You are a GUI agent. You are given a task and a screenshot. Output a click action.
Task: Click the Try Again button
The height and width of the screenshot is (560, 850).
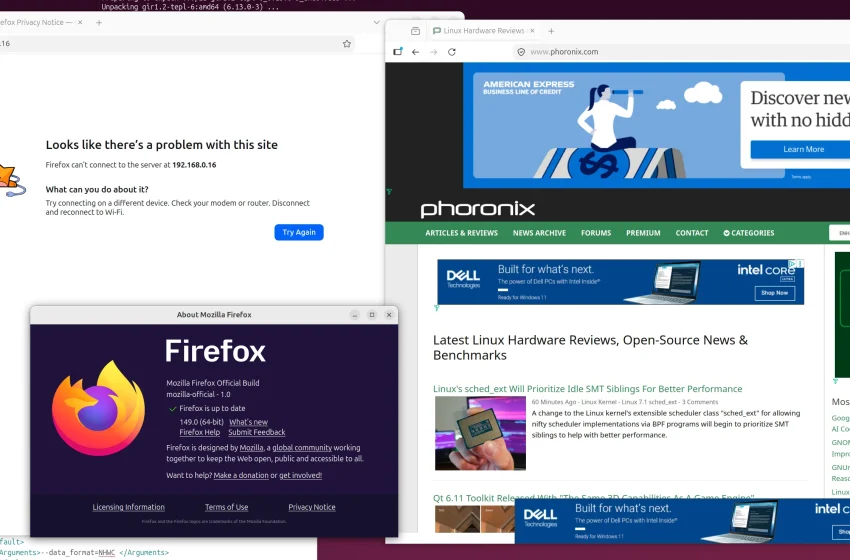coord(299,232)
